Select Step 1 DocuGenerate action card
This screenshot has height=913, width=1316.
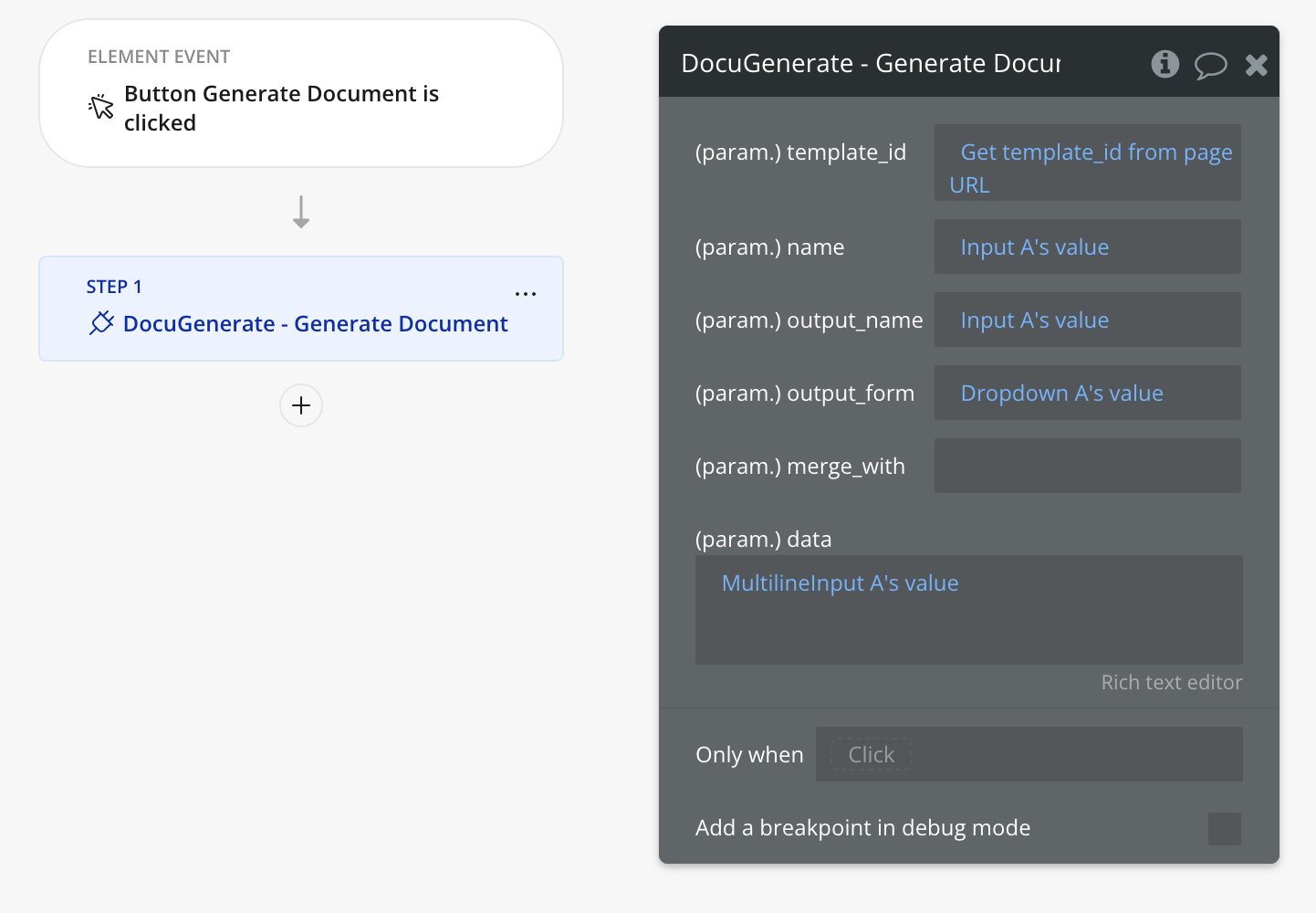tap(301, 309)
